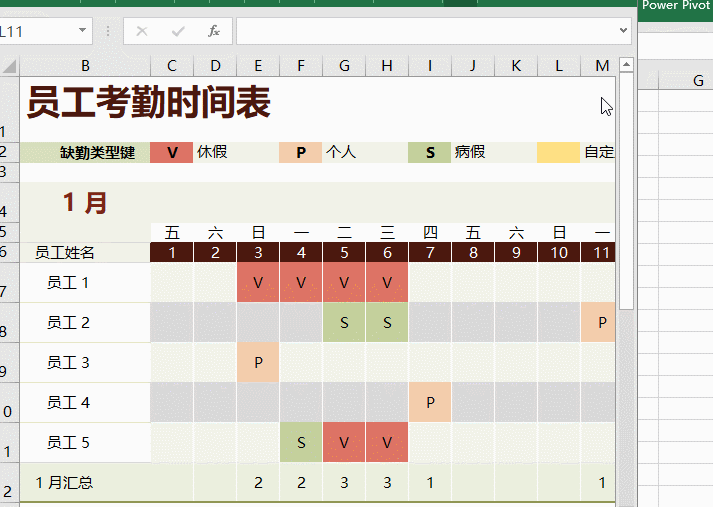Select column G header in right pane
Viewport: 713px width, 507px height.
pos(698,80)
